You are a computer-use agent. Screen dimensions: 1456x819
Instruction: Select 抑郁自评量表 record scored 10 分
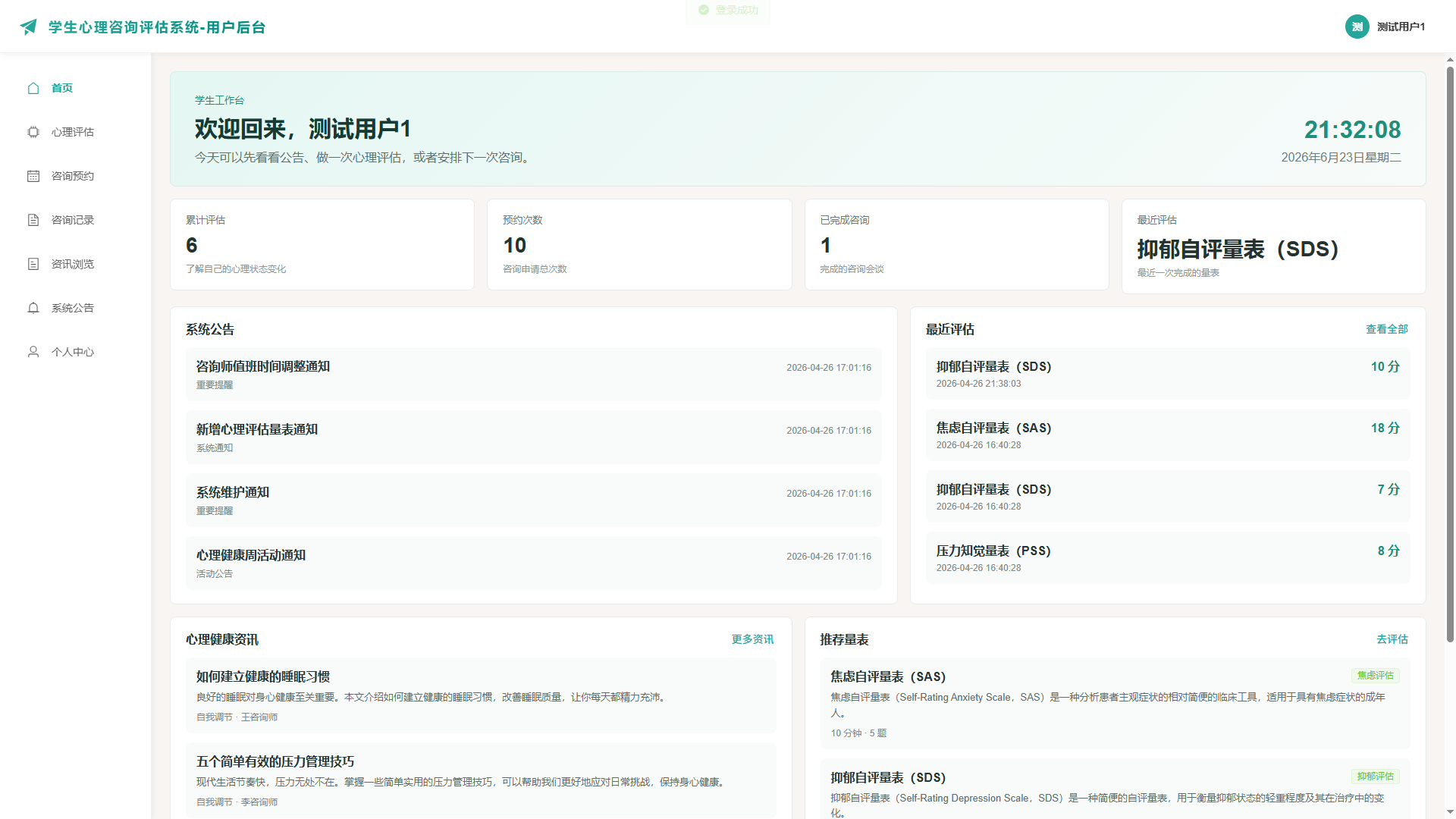pos(1168,374)
